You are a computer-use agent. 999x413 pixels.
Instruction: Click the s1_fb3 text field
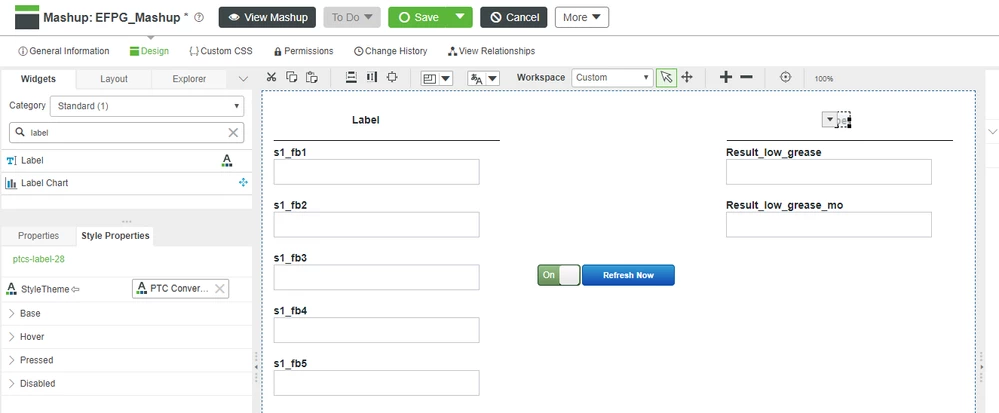pos(377,277)
